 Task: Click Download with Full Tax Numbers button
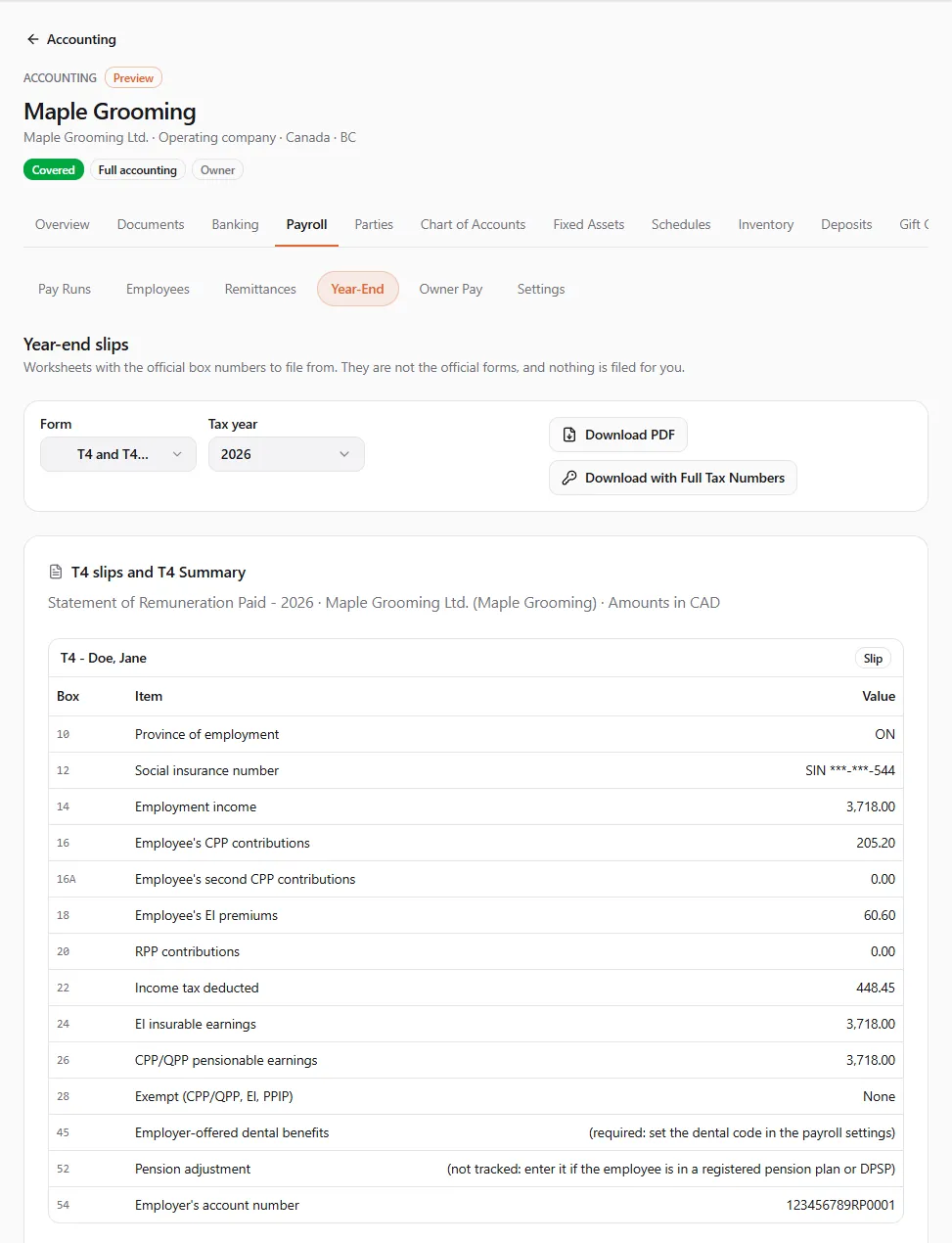673,478
